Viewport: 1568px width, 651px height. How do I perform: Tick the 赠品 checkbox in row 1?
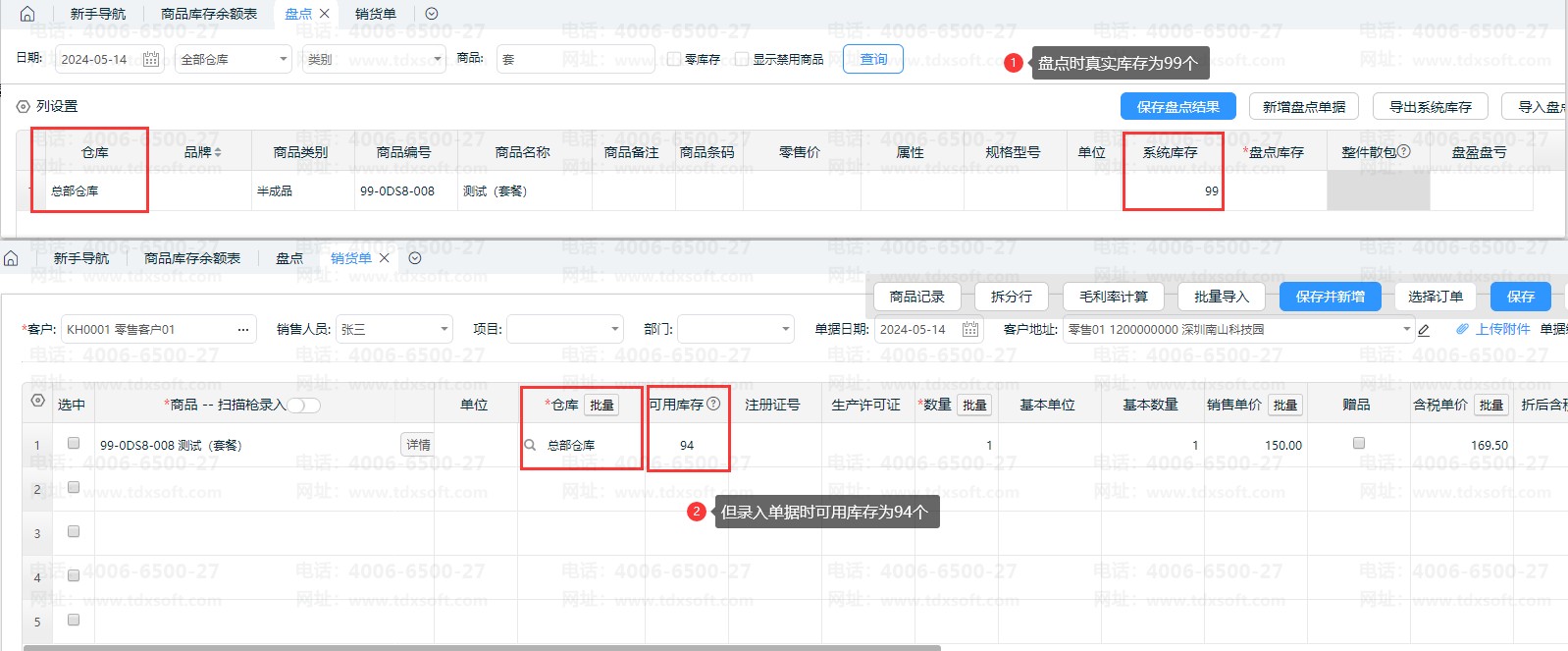pos(1358,443)
